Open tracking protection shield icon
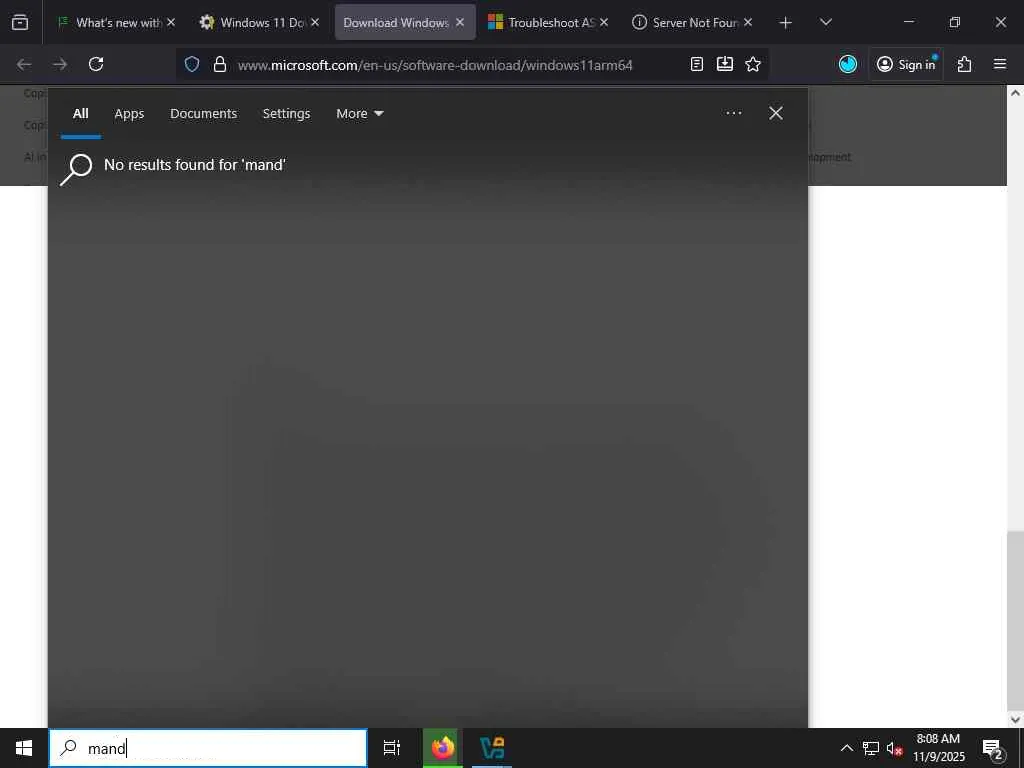The image size is (1024, 768). point(191,64)
